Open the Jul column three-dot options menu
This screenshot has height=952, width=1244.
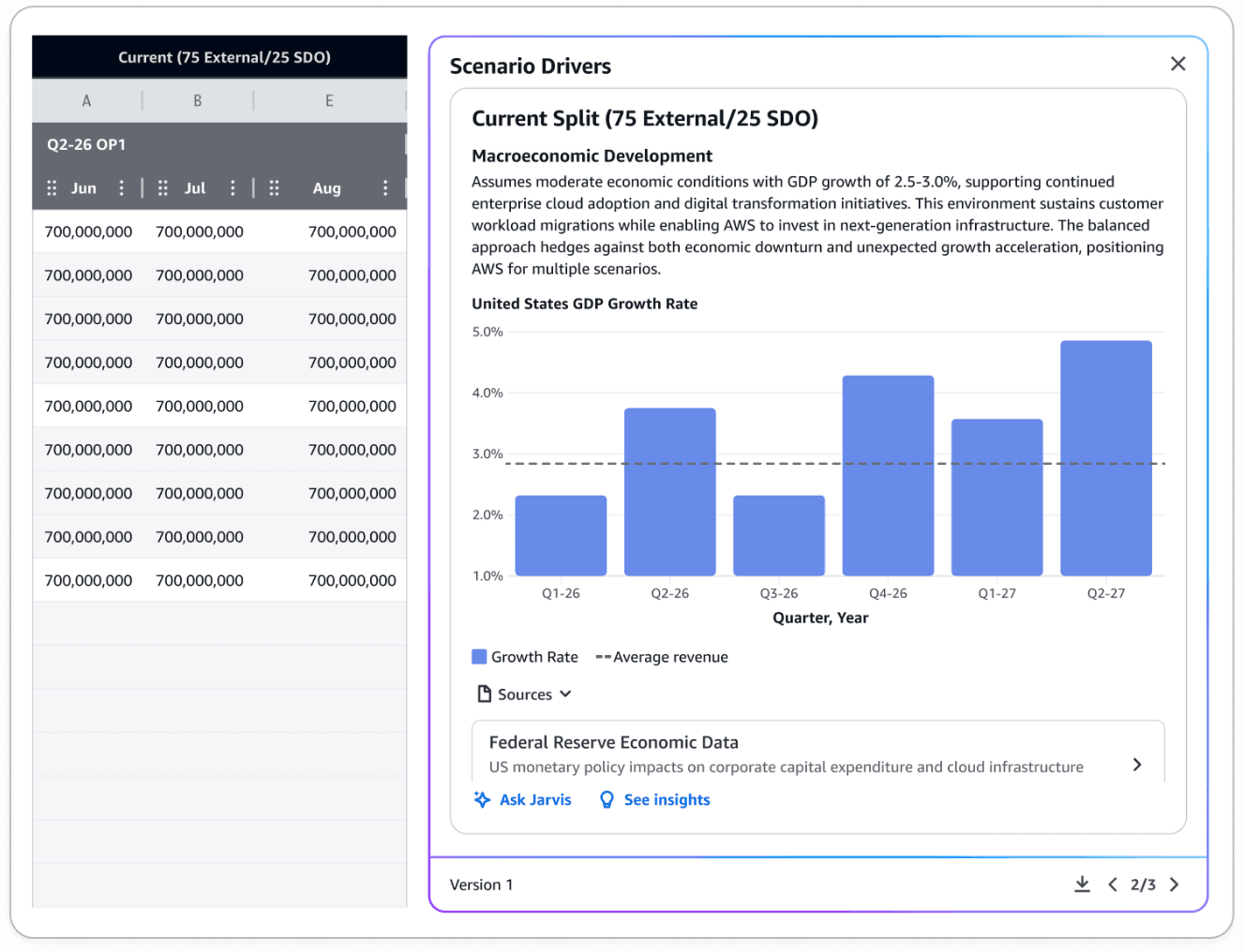(232, 187)
